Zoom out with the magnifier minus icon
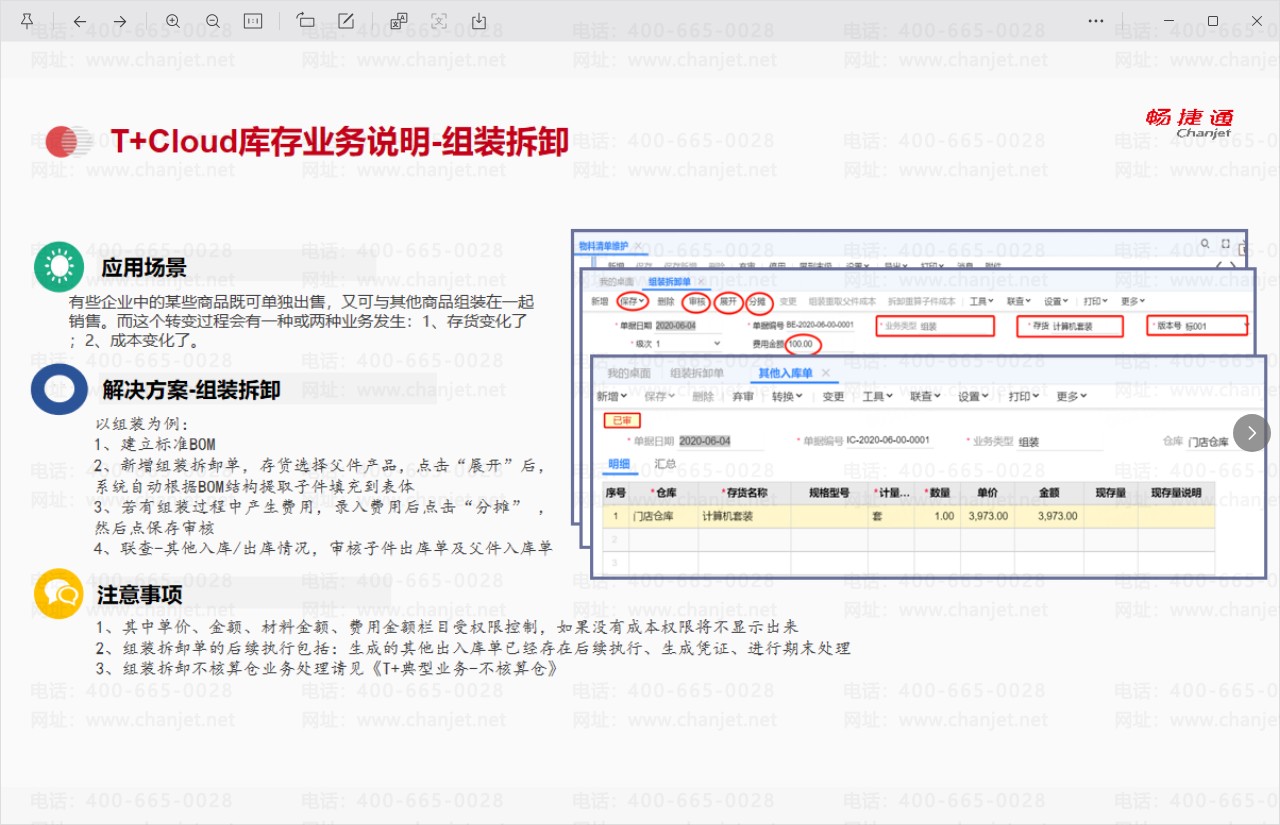 tap(213, 21)
